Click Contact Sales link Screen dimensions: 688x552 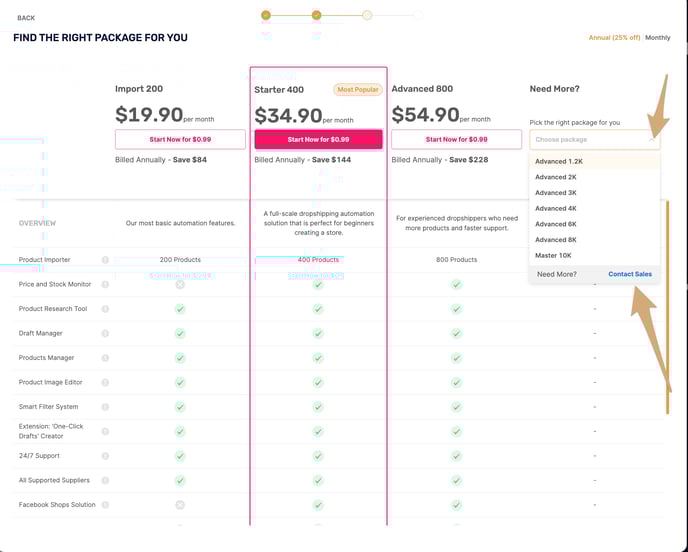[630, 274]
